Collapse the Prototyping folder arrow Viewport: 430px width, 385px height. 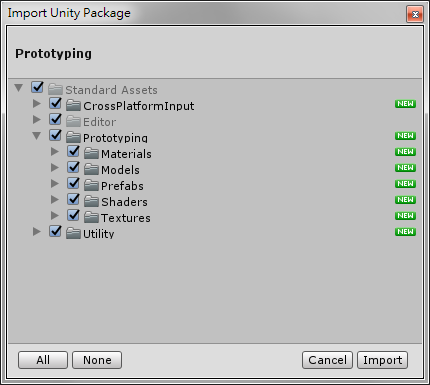tap(37, 136)
